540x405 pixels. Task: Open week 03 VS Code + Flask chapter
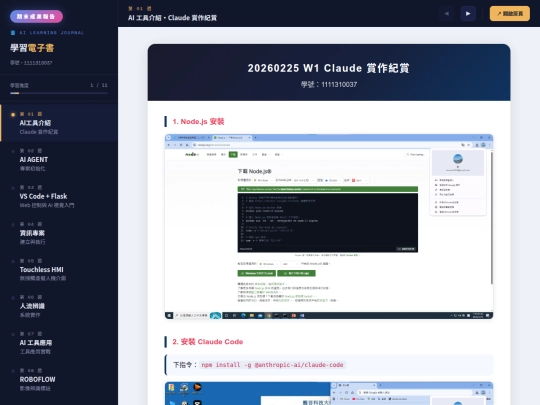pos(59,196)
